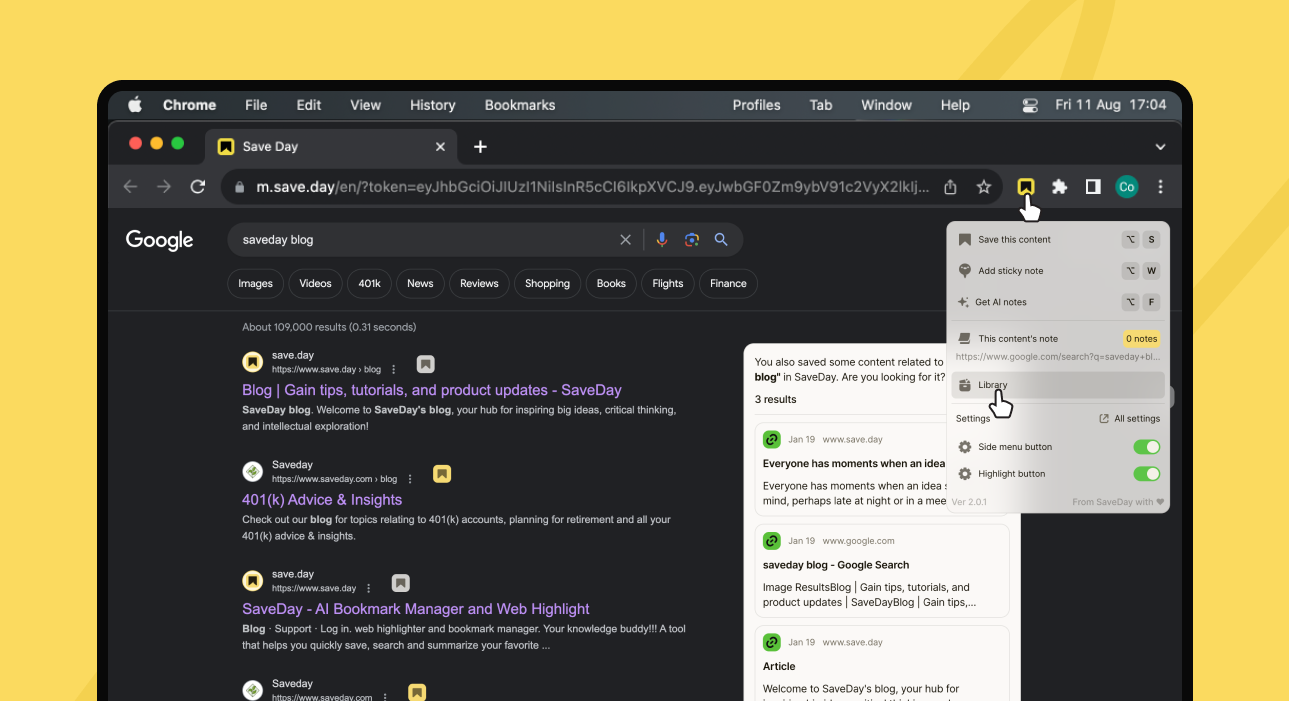Toggle Chrome side panel icon
The image size is (1289, 701).
coord(1093,187)
